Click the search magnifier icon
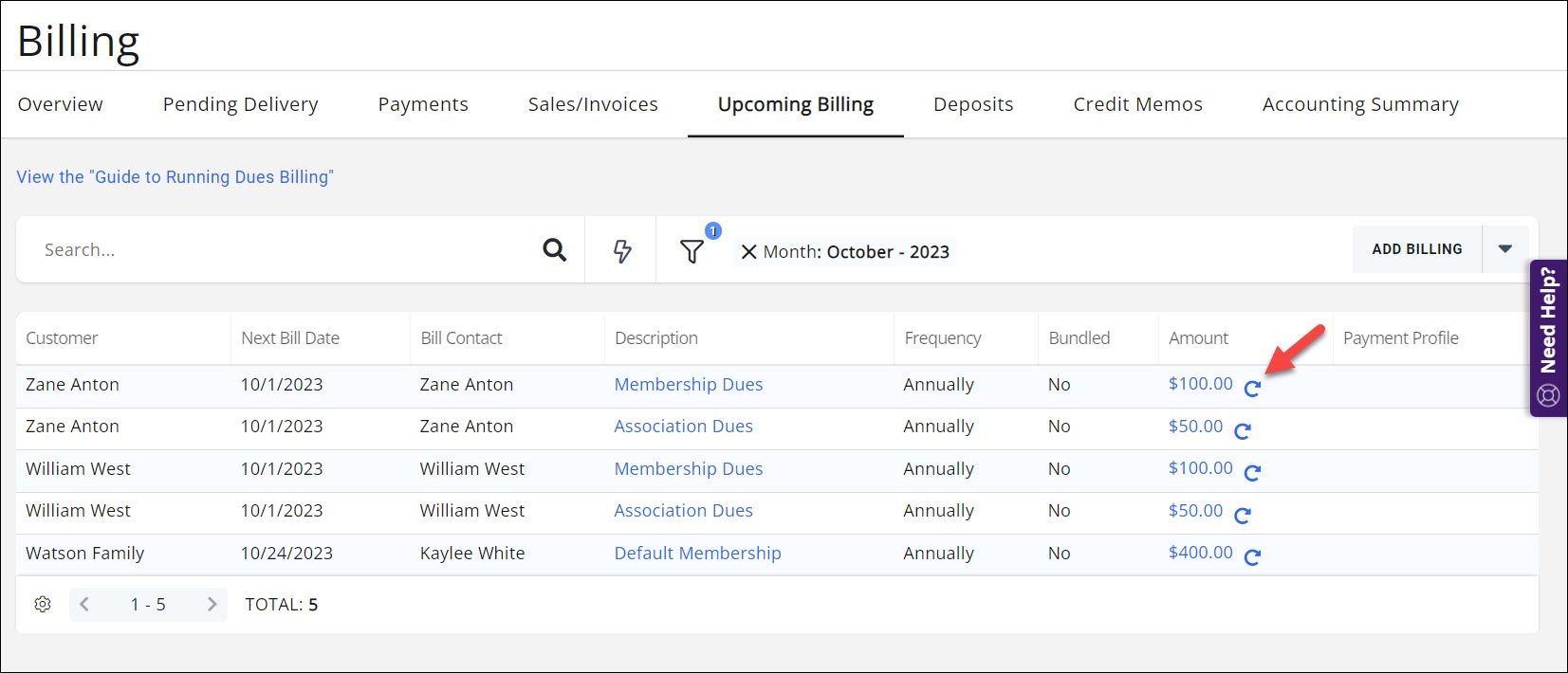This screenshot has height=673, width=1568. tap(554, 250)
